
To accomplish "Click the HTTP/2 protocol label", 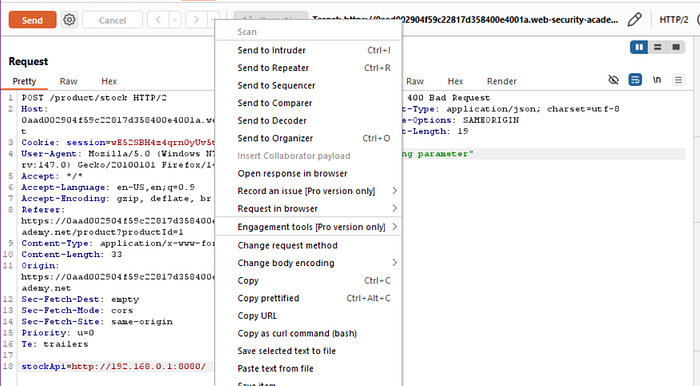I will pyautogui.click(x=674, y=20).
